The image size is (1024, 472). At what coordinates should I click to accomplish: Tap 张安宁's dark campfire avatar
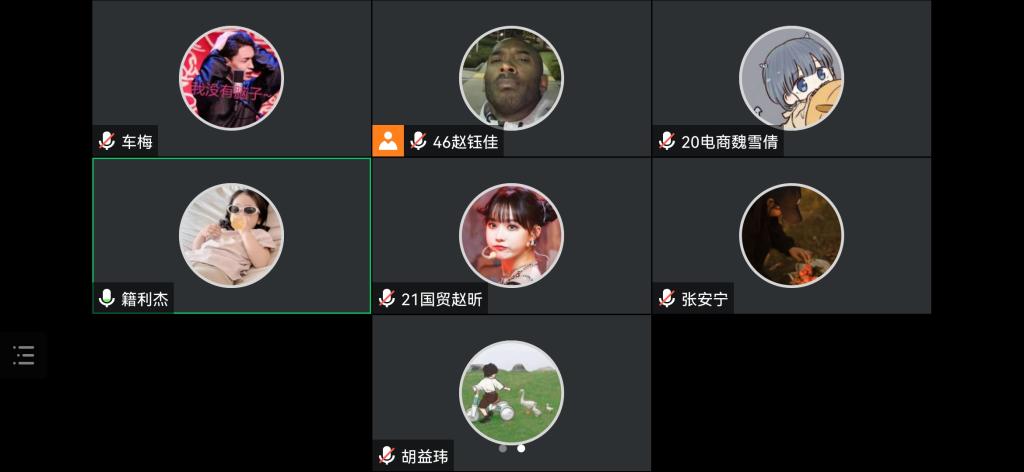click(x=792, y=236)
